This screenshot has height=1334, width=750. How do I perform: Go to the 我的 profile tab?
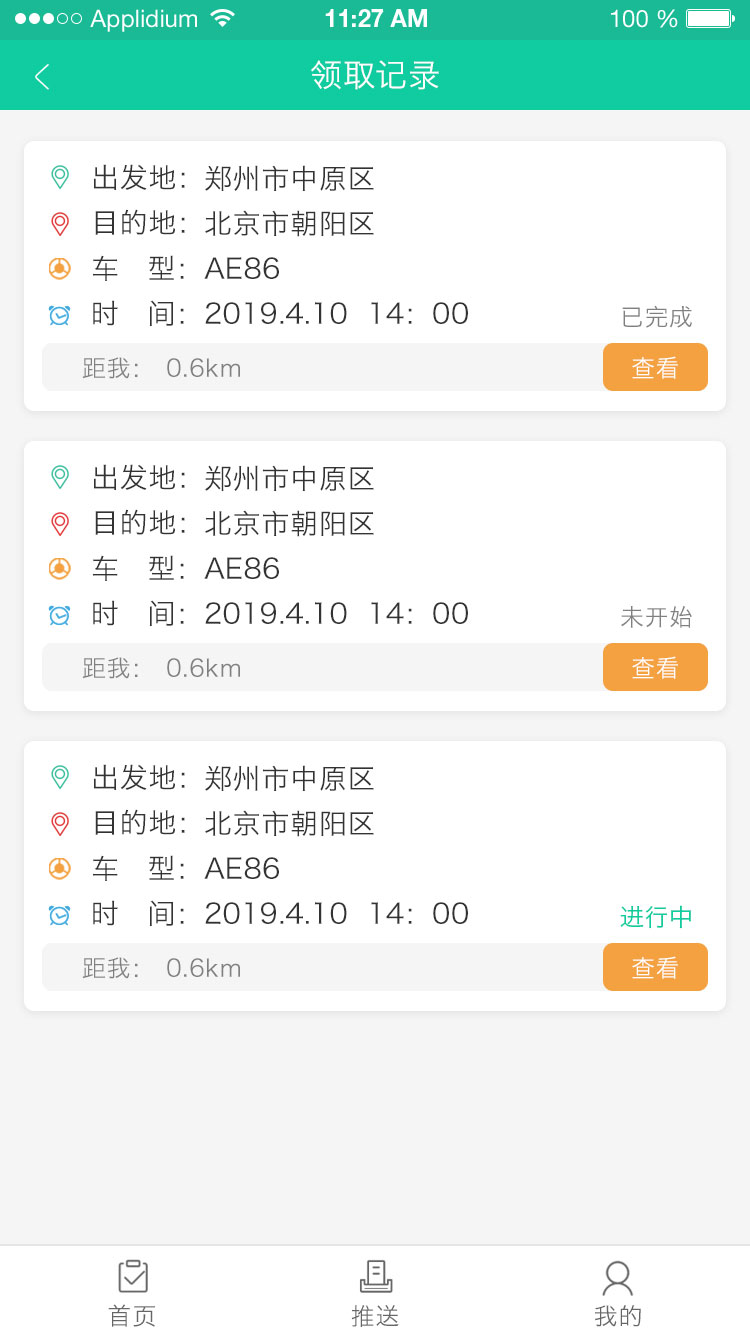617,1292
